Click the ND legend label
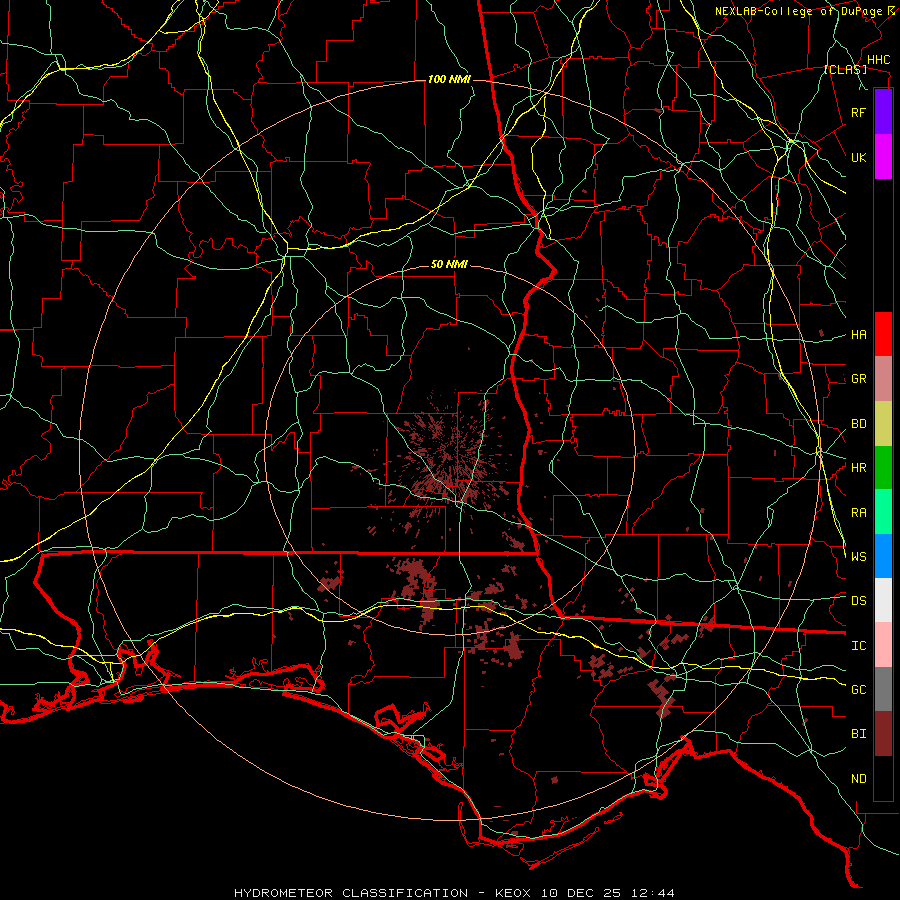The height and width of the screenshot is (900, 900). pyautogui.click(x=858, y=779)
